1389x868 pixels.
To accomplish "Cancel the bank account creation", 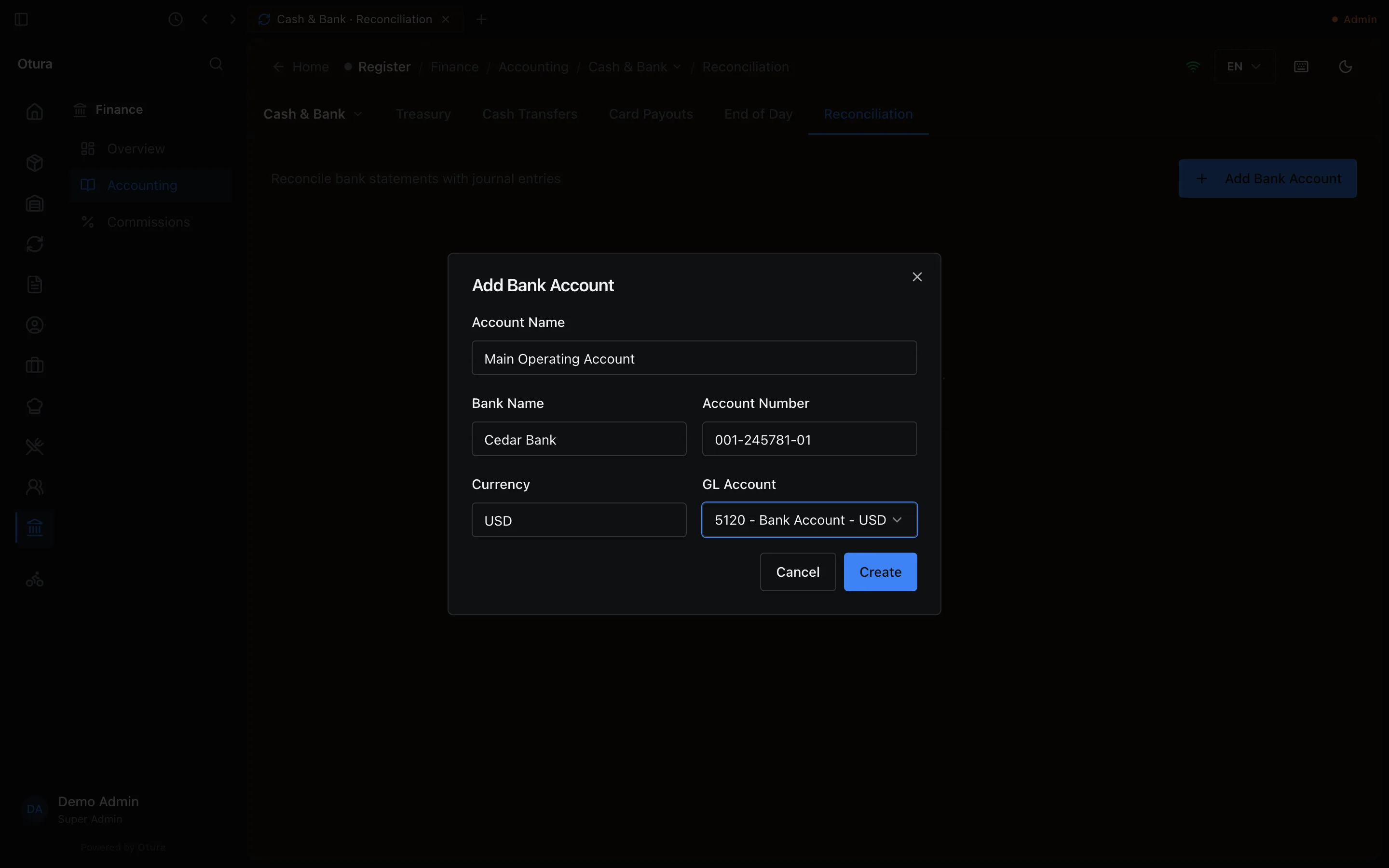I will 797,572.
